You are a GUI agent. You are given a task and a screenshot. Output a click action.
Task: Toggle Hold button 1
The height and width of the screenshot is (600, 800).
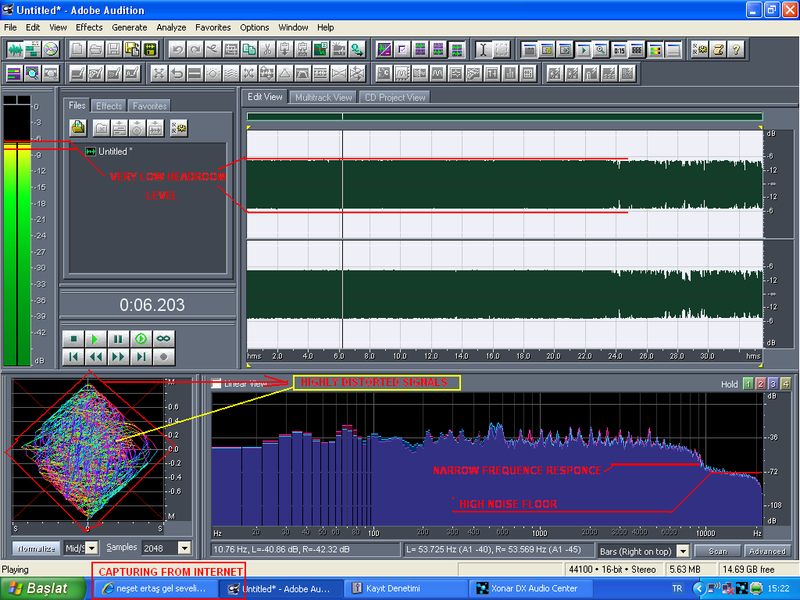point(746,384)
